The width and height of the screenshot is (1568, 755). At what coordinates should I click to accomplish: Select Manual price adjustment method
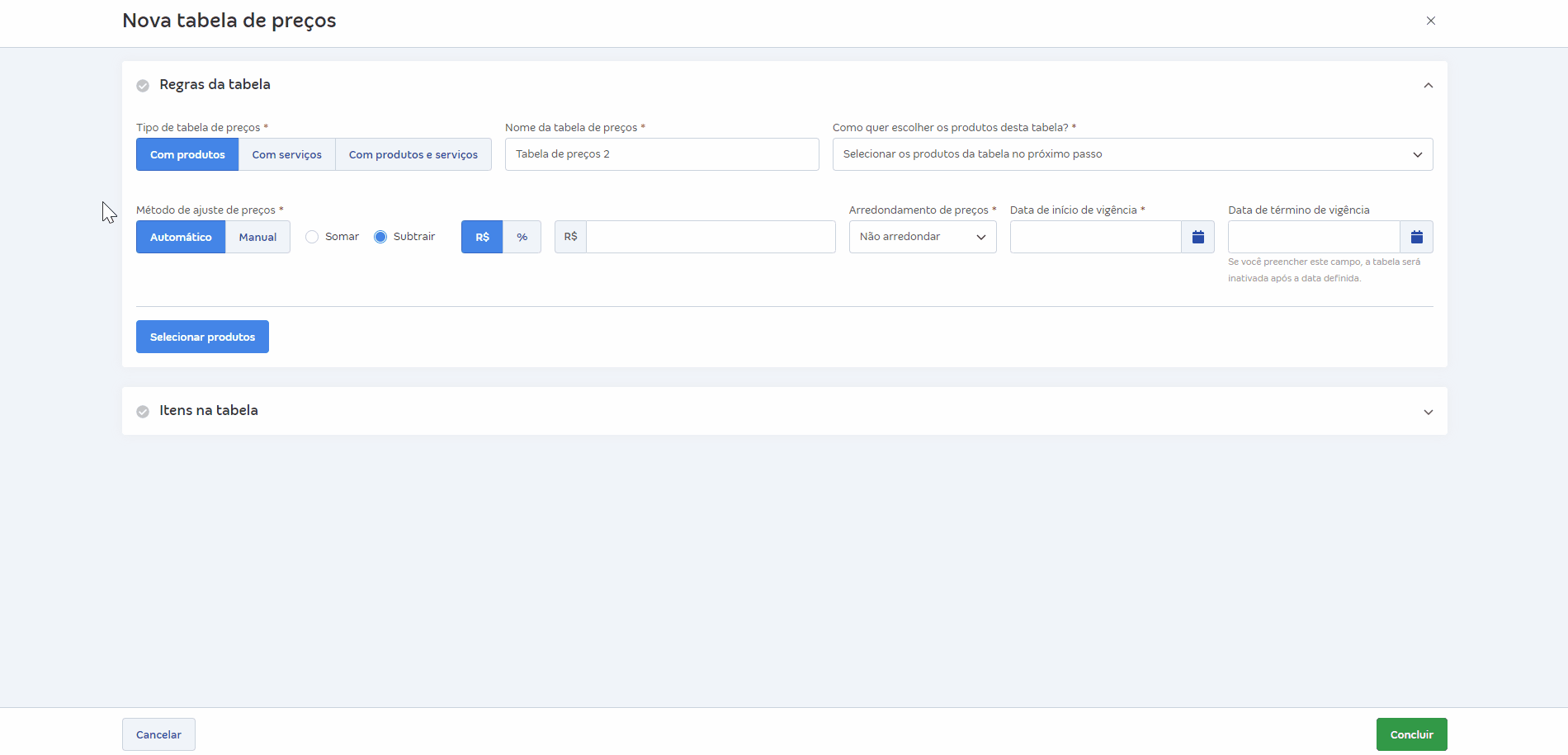[257, 237]
